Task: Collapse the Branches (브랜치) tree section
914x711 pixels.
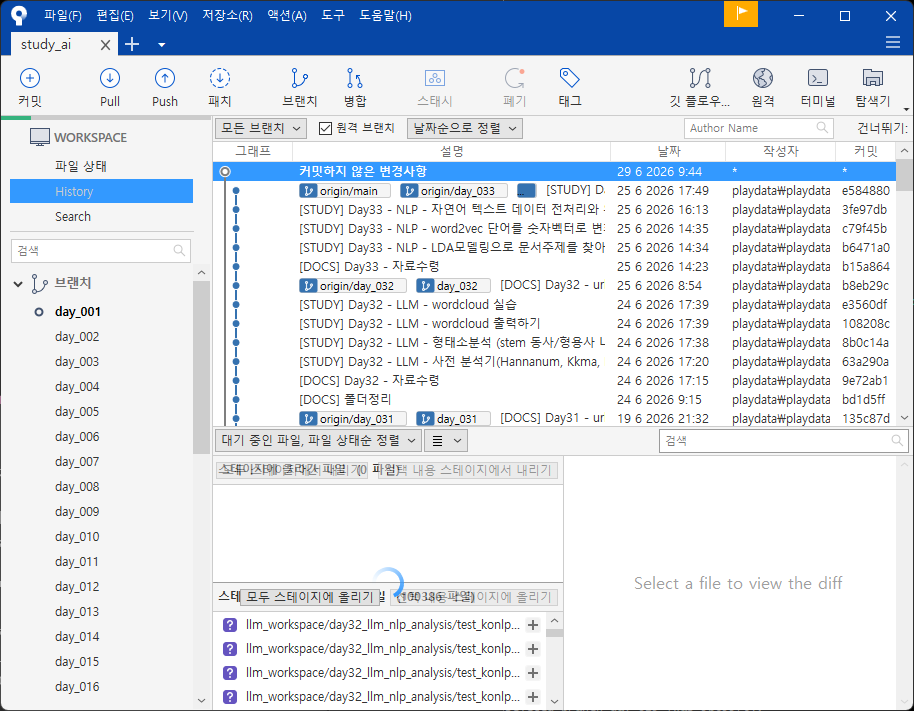Action: [x=18, y=284]
